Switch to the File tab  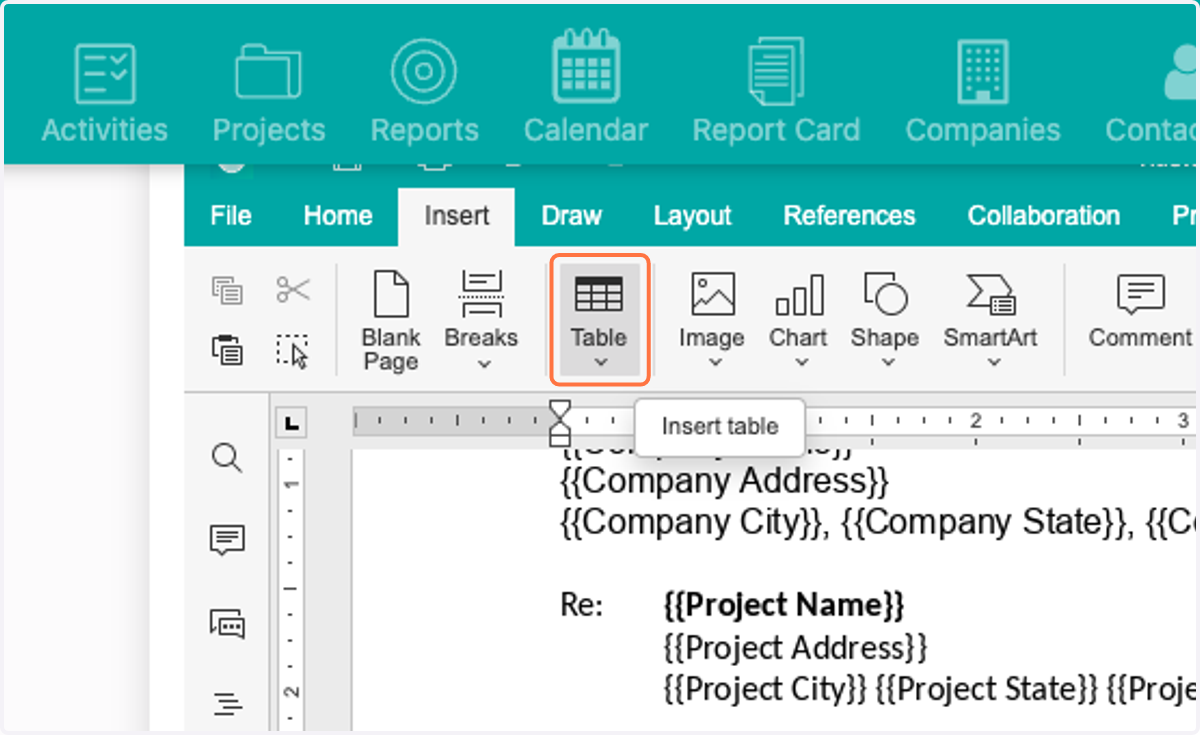point(231,216)
